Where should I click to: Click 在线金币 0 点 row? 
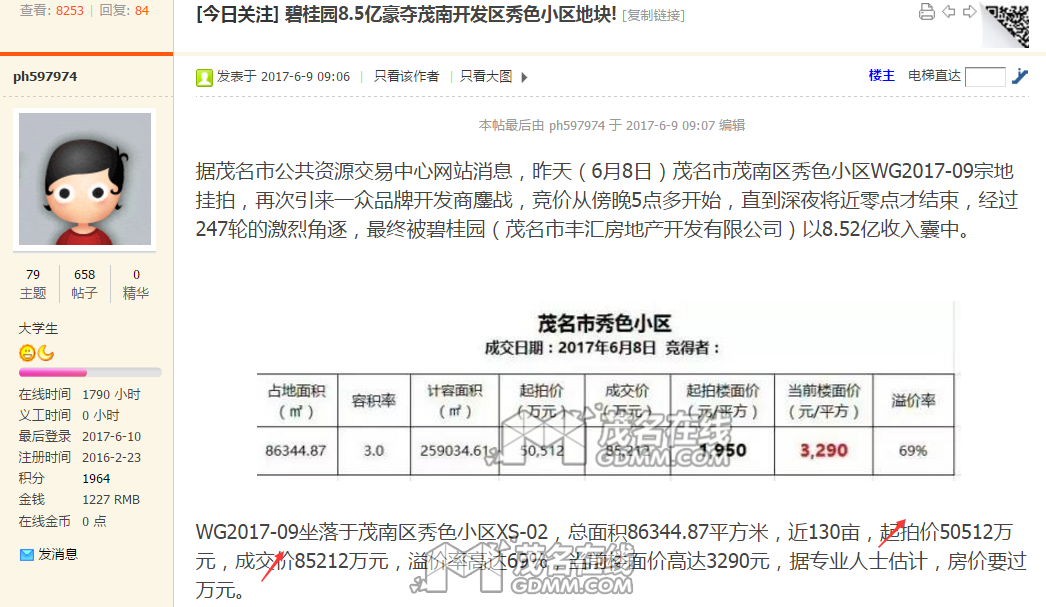tap(63, 521)
